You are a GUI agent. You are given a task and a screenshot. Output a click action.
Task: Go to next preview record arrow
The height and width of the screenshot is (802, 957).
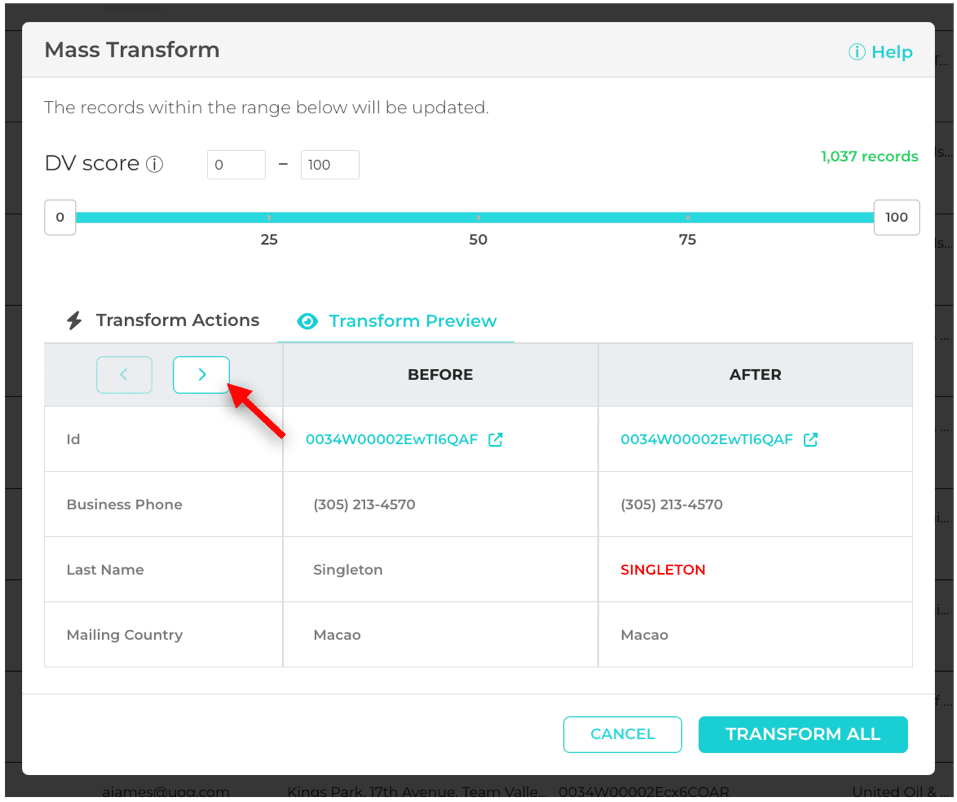click(201, 375)
